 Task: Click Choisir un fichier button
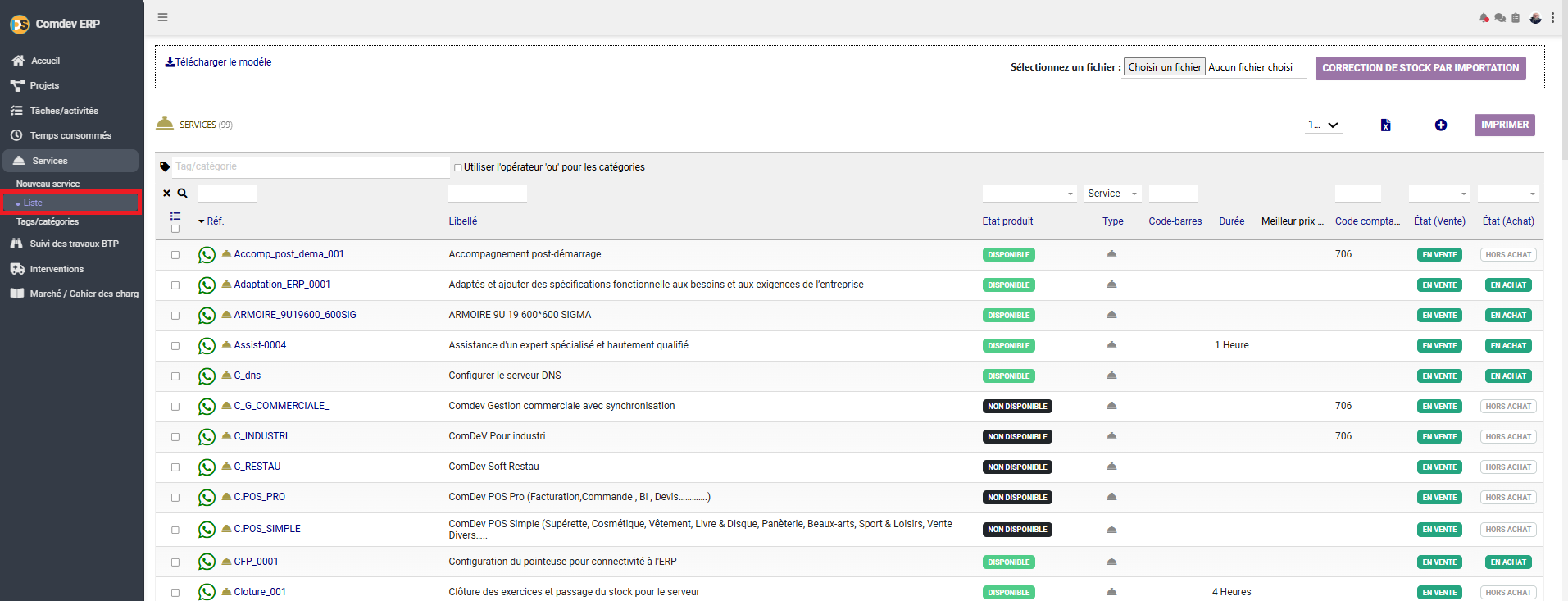tap(1165, 67)
